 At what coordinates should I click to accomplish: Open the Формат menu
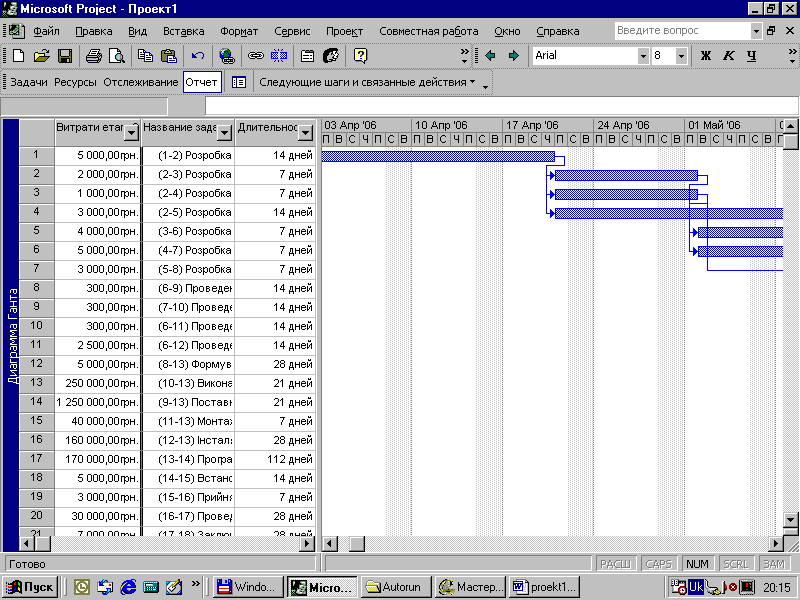239,31
